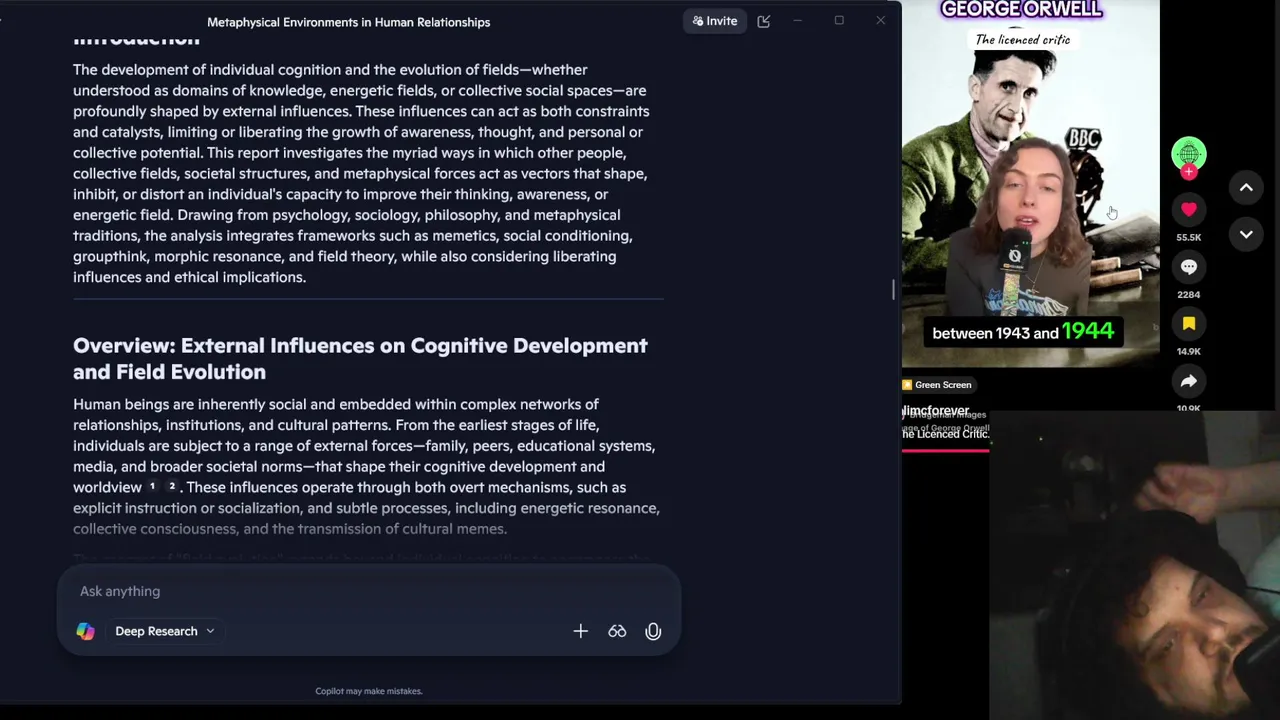1280x720 pixels.
Task: Click the glasses vision icon in prompt box
Action: [617, 631]
